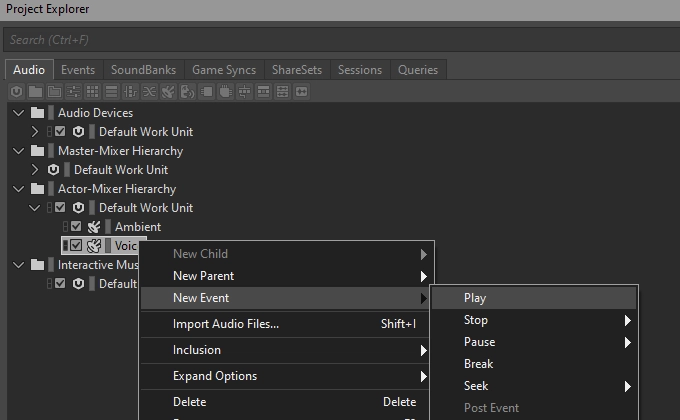The image size is (680, 420).
Task: Click the Sound Voice talking-head toolbar icon
Action: (187, 92)
